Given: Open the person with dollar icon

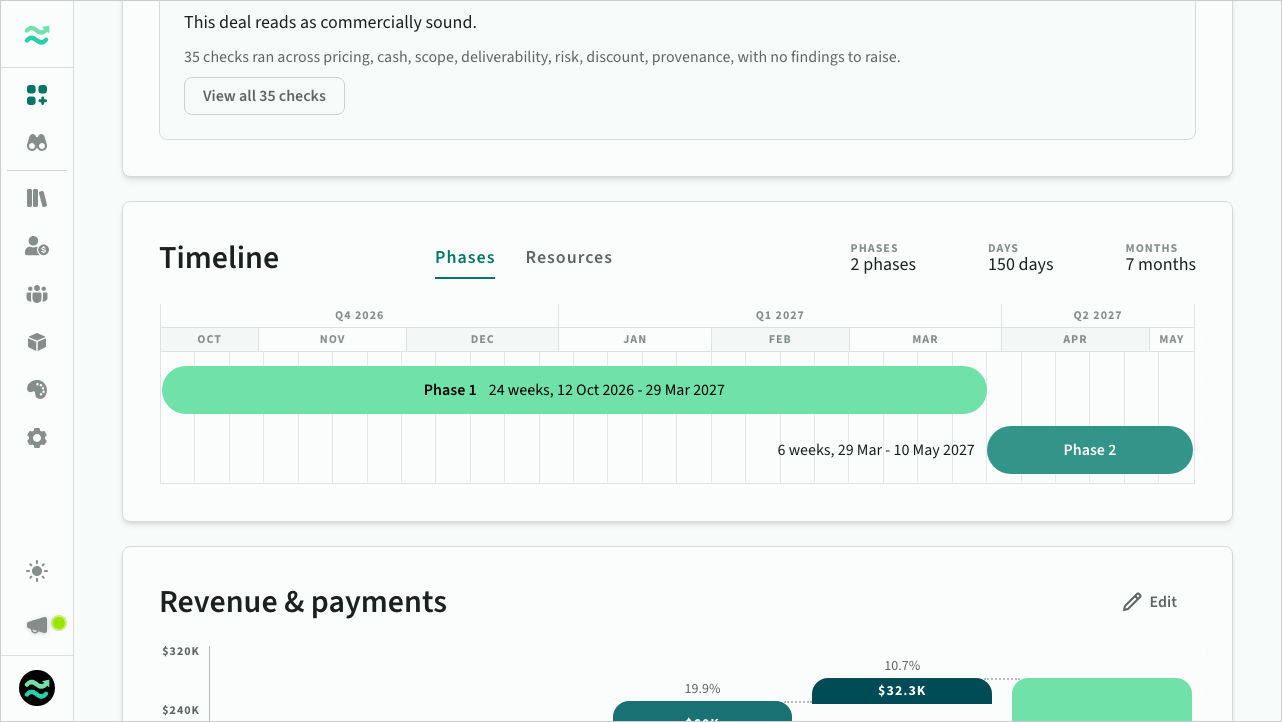Looking at the screenshot, I should [x=37, y=246].
